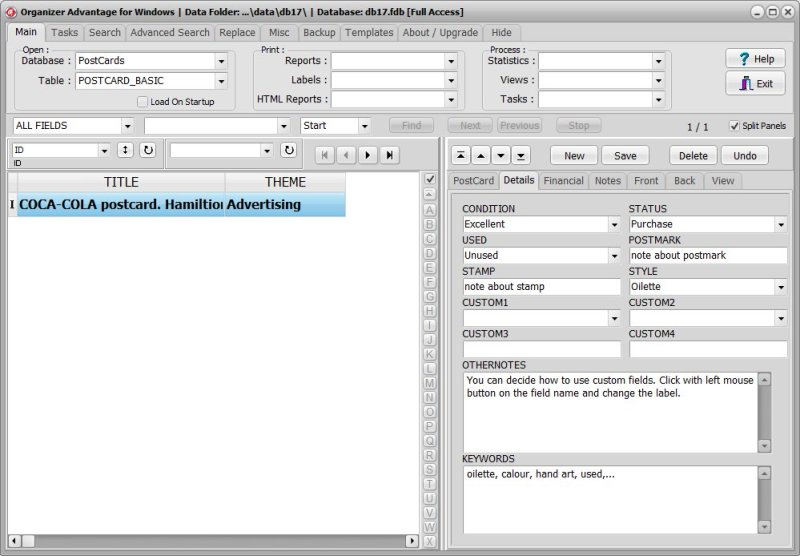Viewport: 800px width, 556px height.
Task: Click the Undo button
Action: (744, 156)
